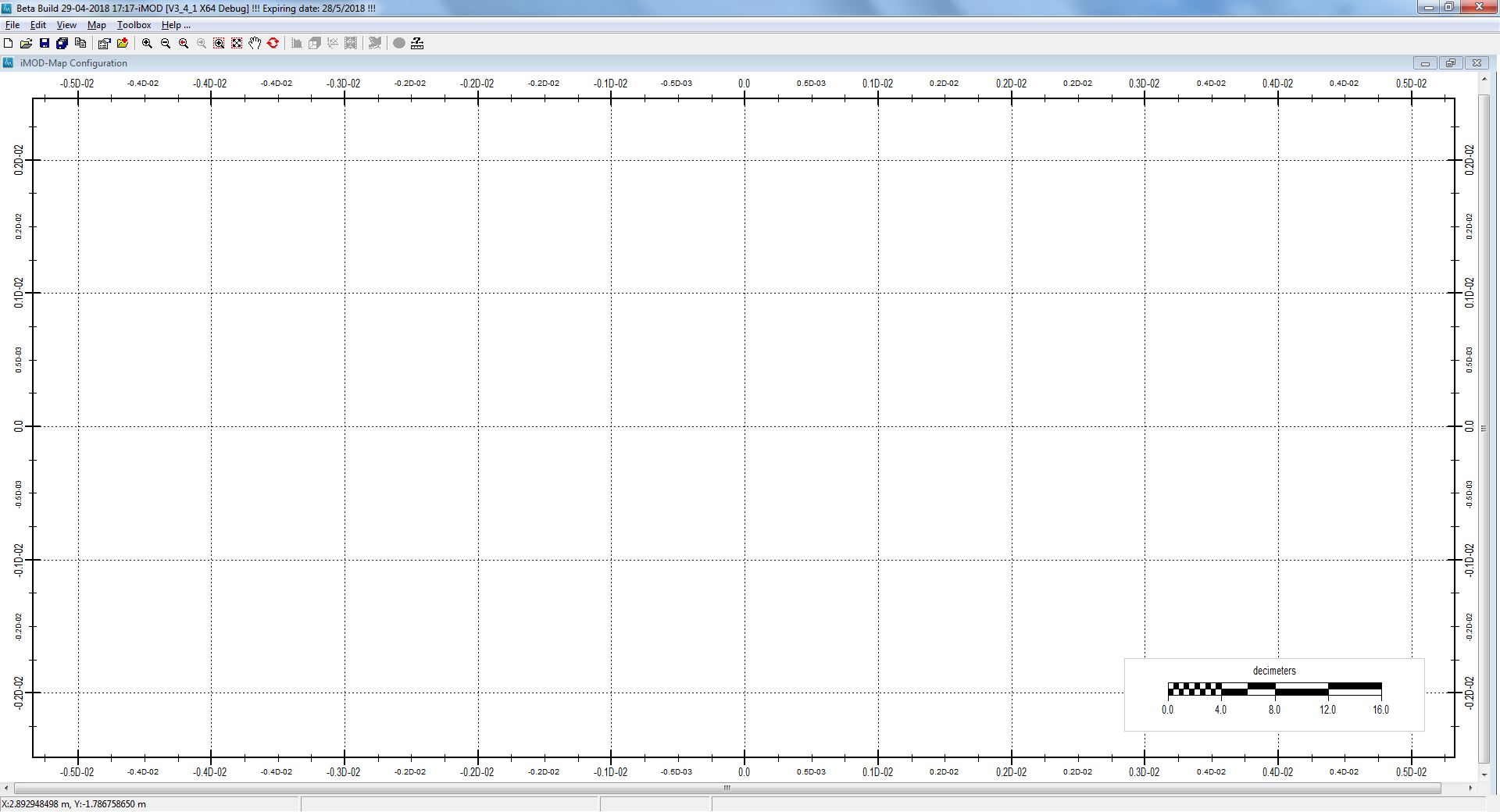Viewport: 1500px width, 812px height.
Task: Save all open files
Action: (62, 44)
